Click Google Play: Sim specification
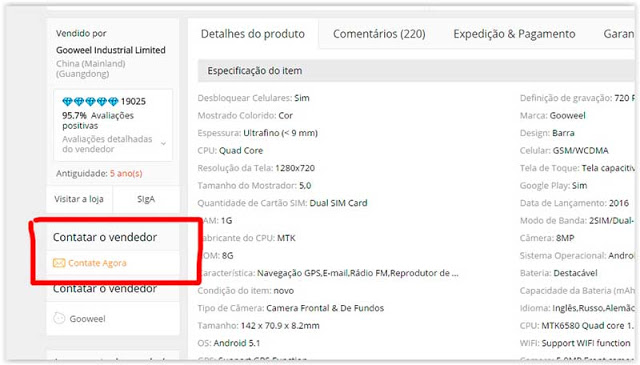640x365 pixels. [x=553, y=186]
